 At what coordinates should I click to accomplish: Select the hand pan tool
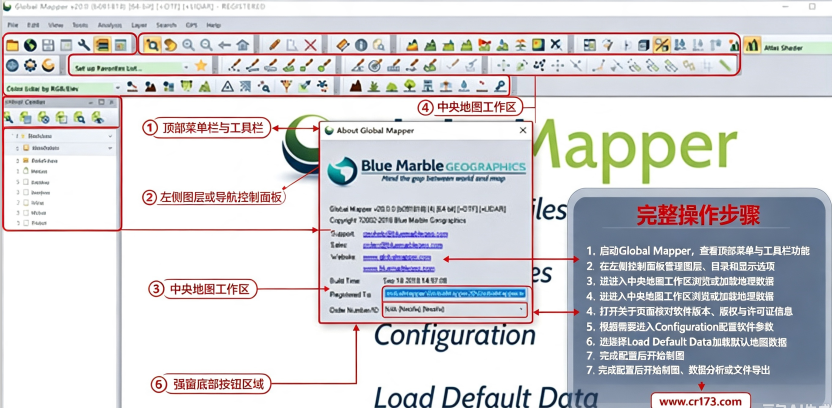(x=170, y=45)
